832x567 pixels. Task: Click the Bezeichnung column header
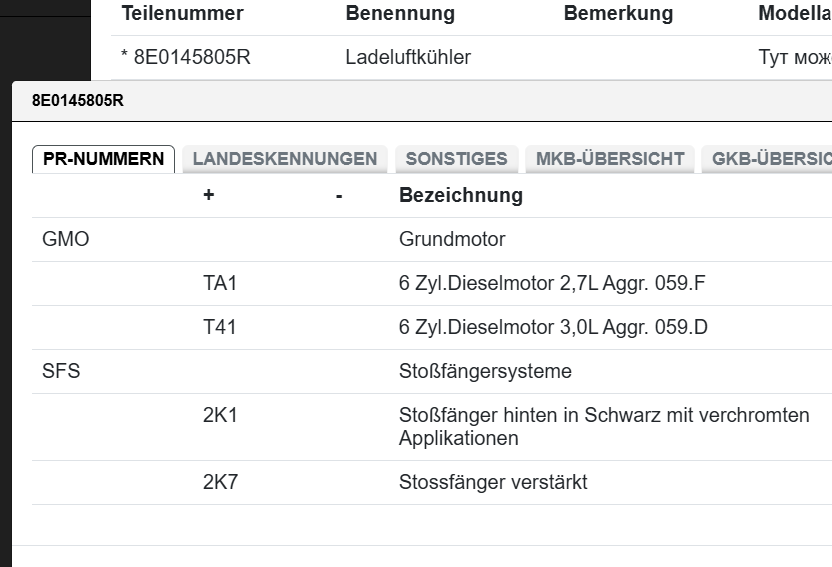pos(460,196)
